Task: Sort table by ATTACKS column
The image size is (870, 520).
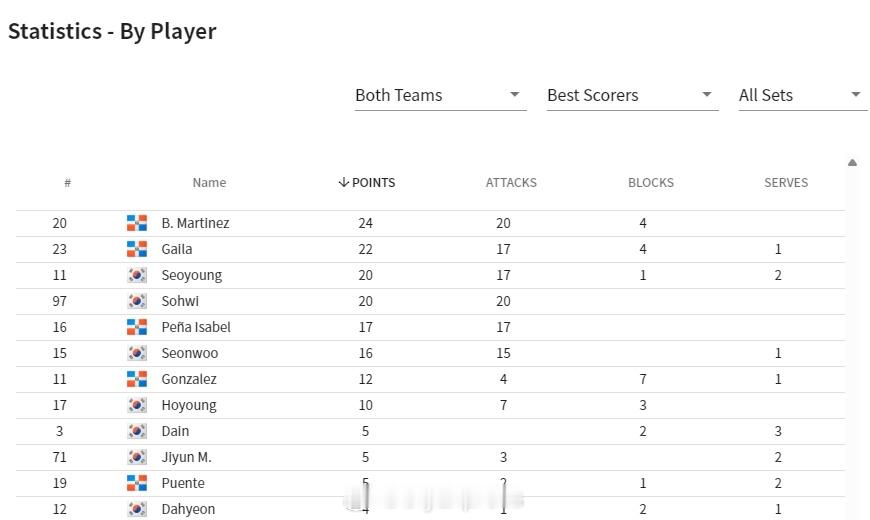Action: point(511,183)
